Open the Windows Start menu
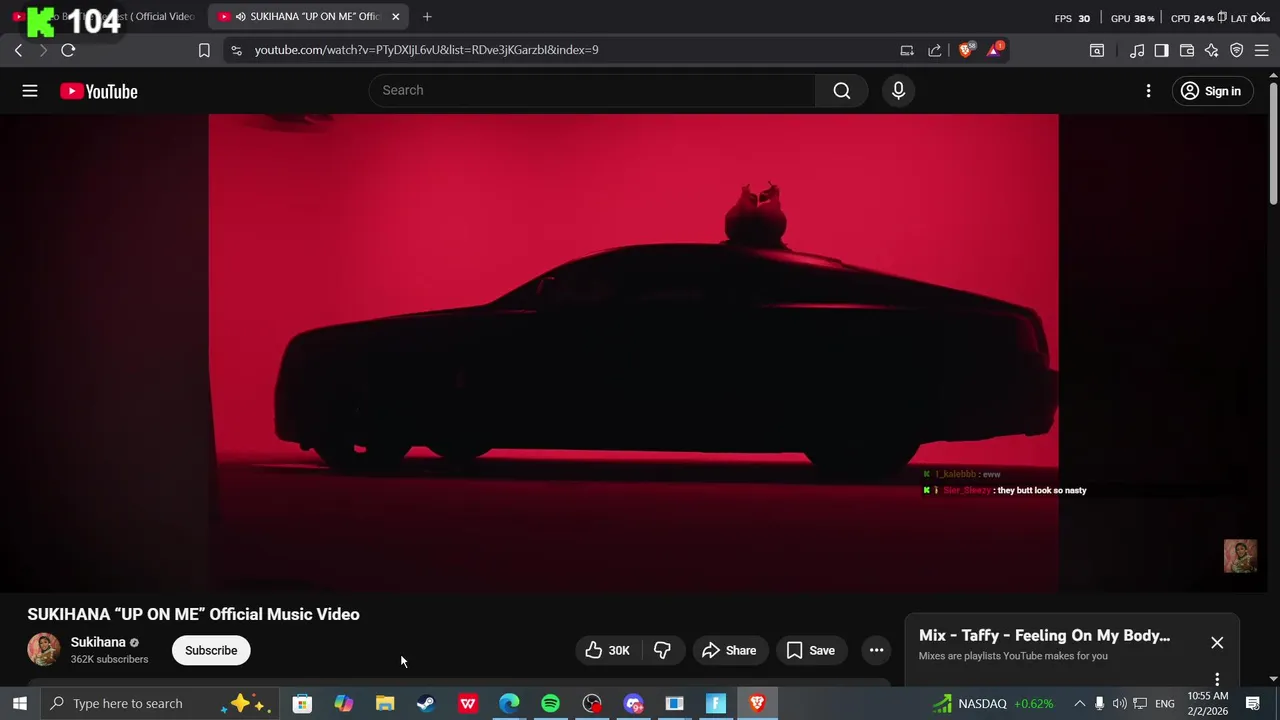 (x=19, y=703)
